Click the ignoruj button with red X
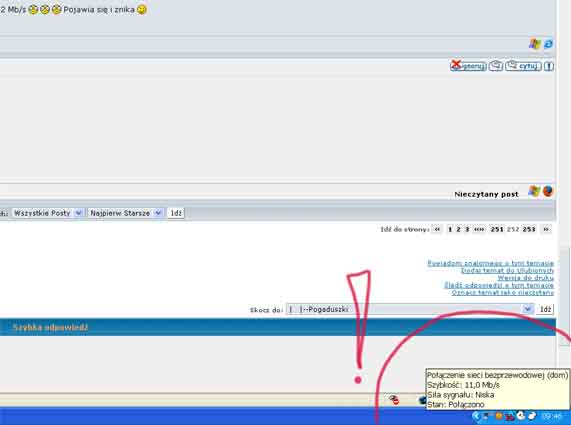The height and width of the screenshot is (425, 571). (468, 66)
